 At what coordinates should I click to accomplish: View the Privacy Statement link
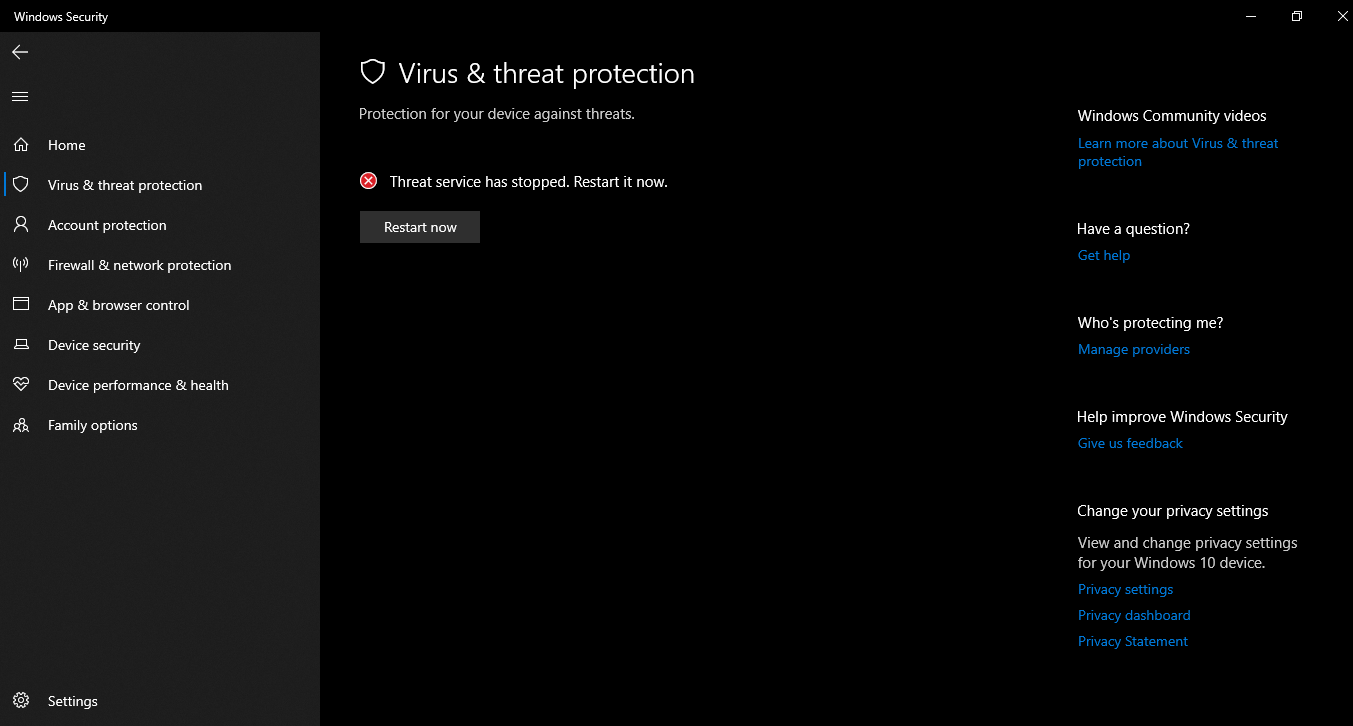click(1133, 641)
